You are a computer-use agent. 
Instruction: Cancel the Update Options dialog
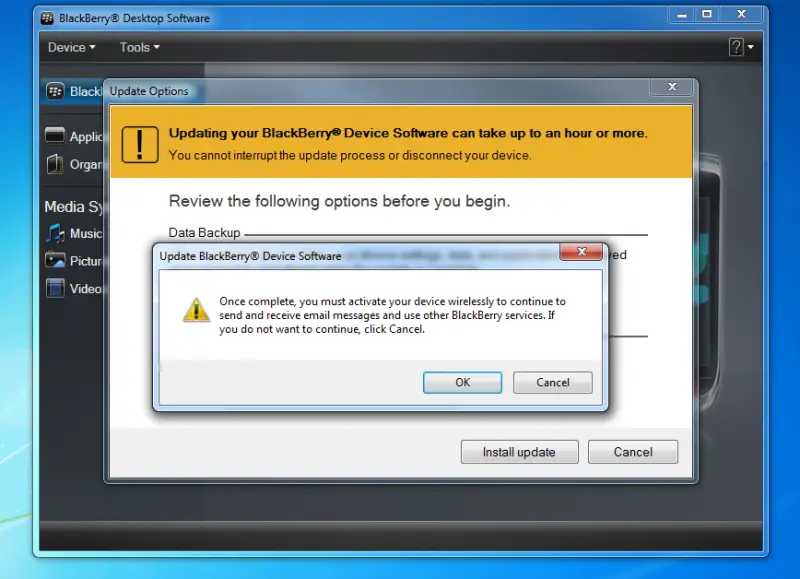pos(633,452)
